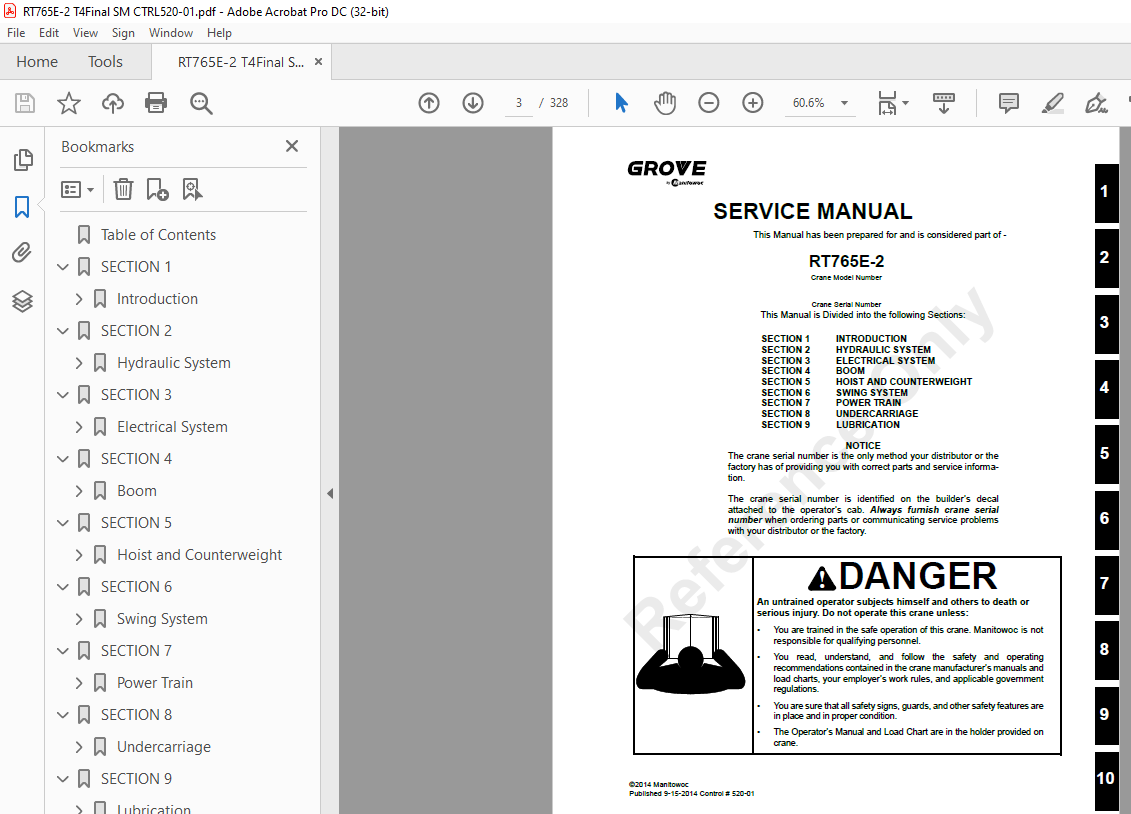This screenshot has height=814, width=1131.
Task: Open fit page options dropdown arrow
Action: coord(906,103)
